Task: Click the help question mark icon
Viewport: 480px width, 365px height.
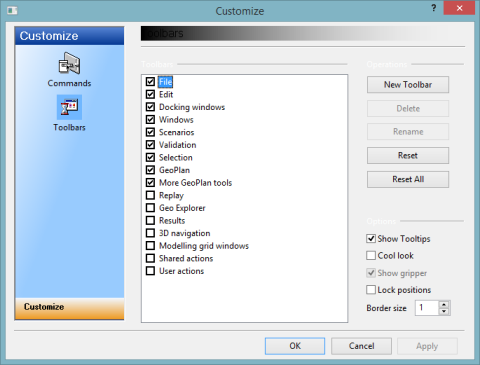Action: click(x=433, y=8)
